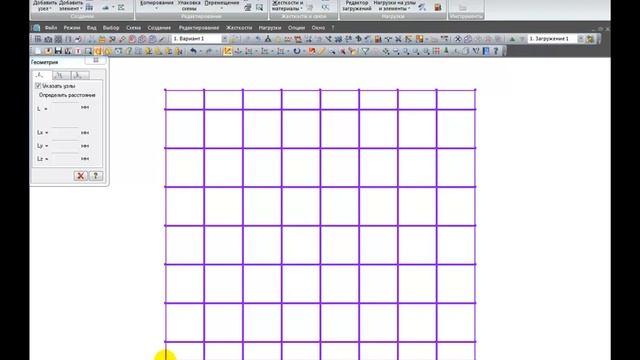
Task: Open the Схема menu
Action: click(x=133, y=28)
